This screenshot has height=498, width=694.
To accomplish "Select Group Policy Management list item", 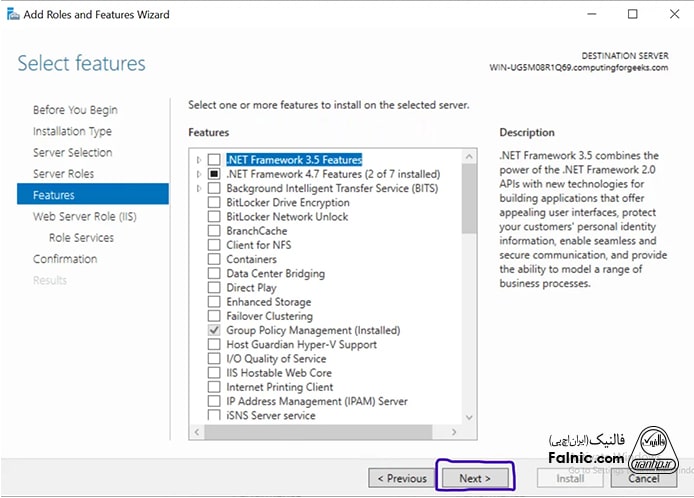I will (x=312, y=330).
